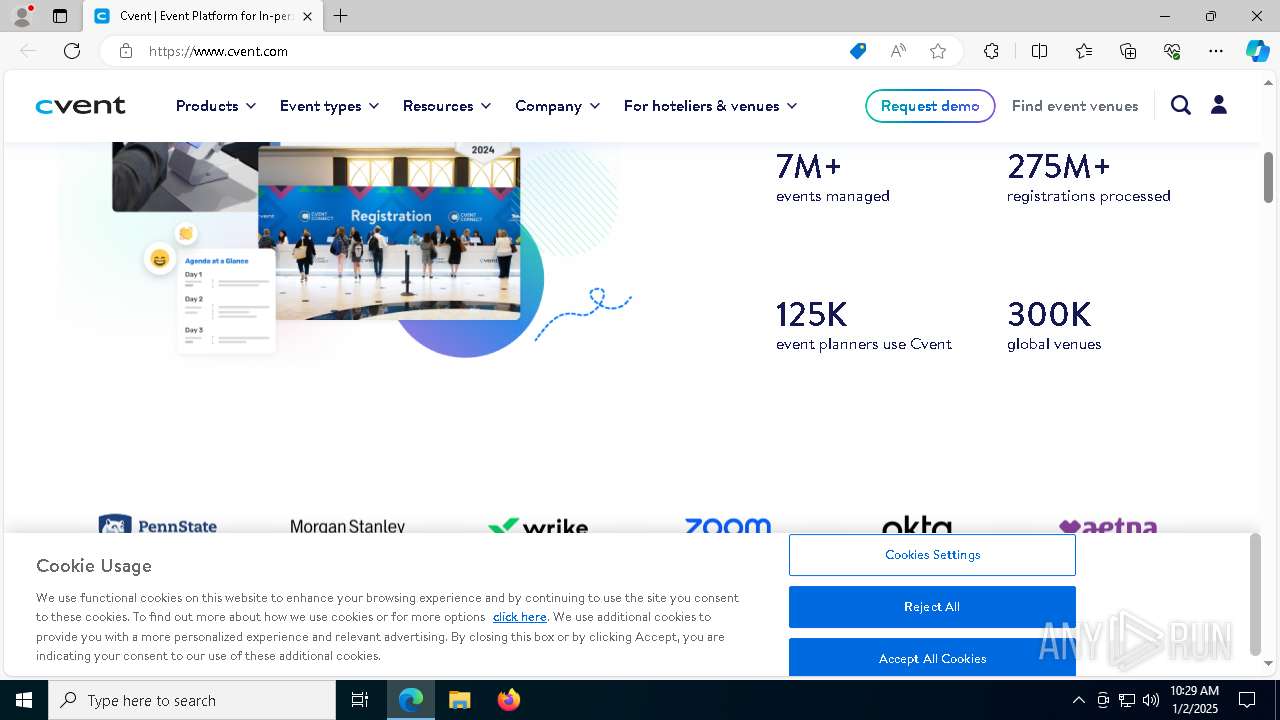1280x720 pixels.
Task: Click Microsoft Edge taskbar icon
Action: [x=411, y=700]
